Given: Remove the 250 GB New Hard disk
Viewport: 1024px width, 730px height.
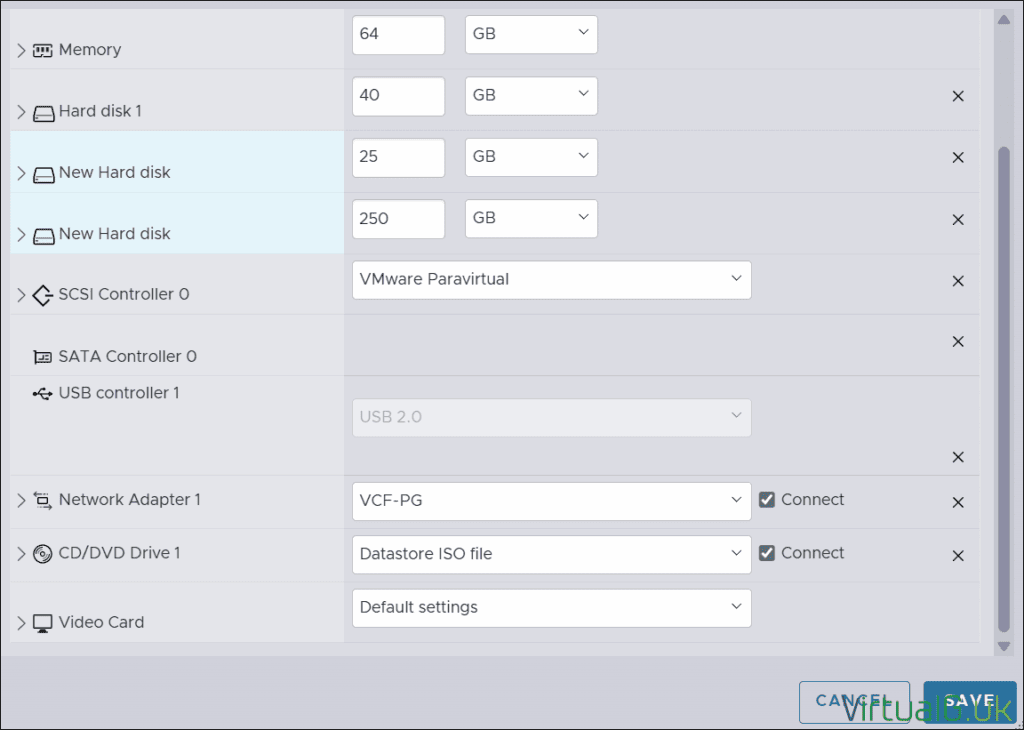Looking at the screenshot, I should tap(957, 220).
